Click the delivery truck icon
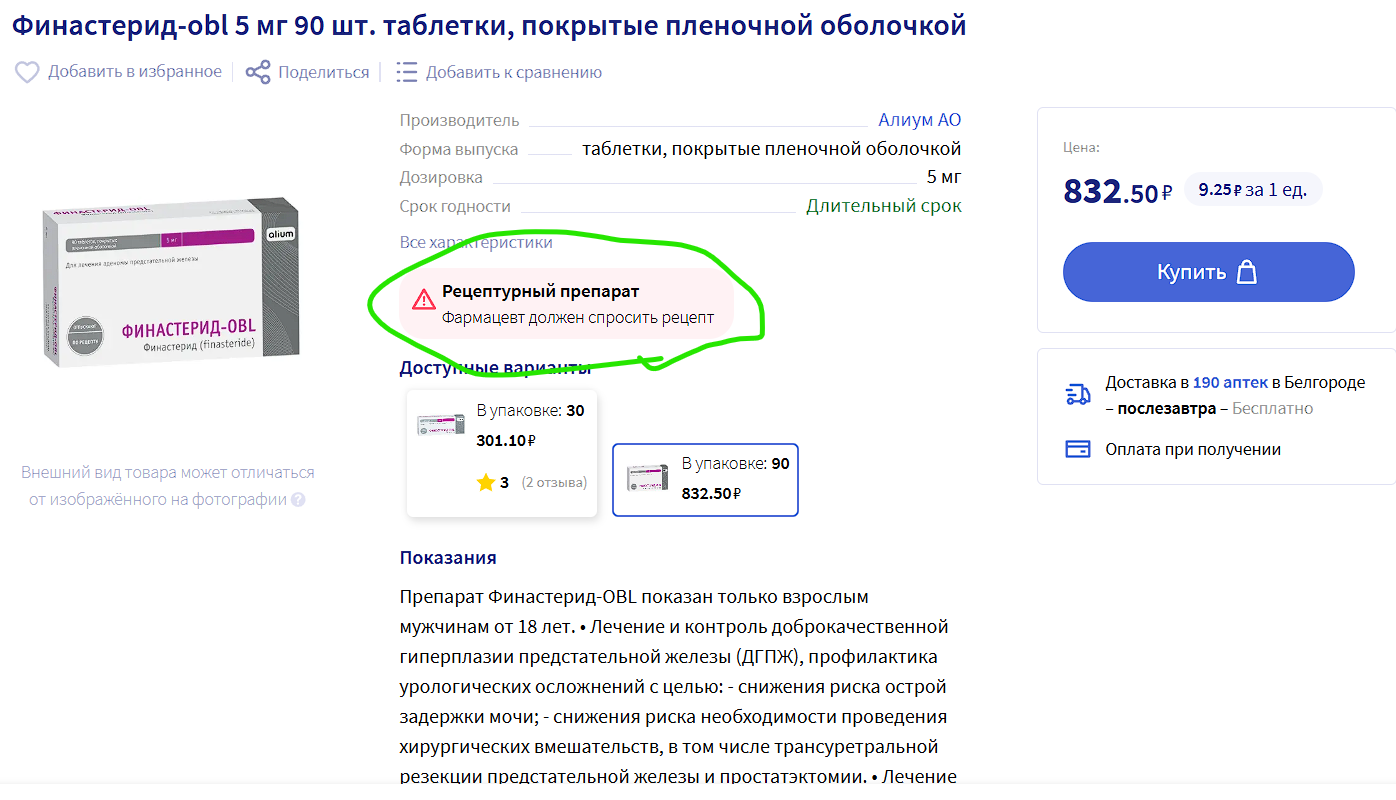This screenshot has height=800, width=1396. (x=1078, y=394)
